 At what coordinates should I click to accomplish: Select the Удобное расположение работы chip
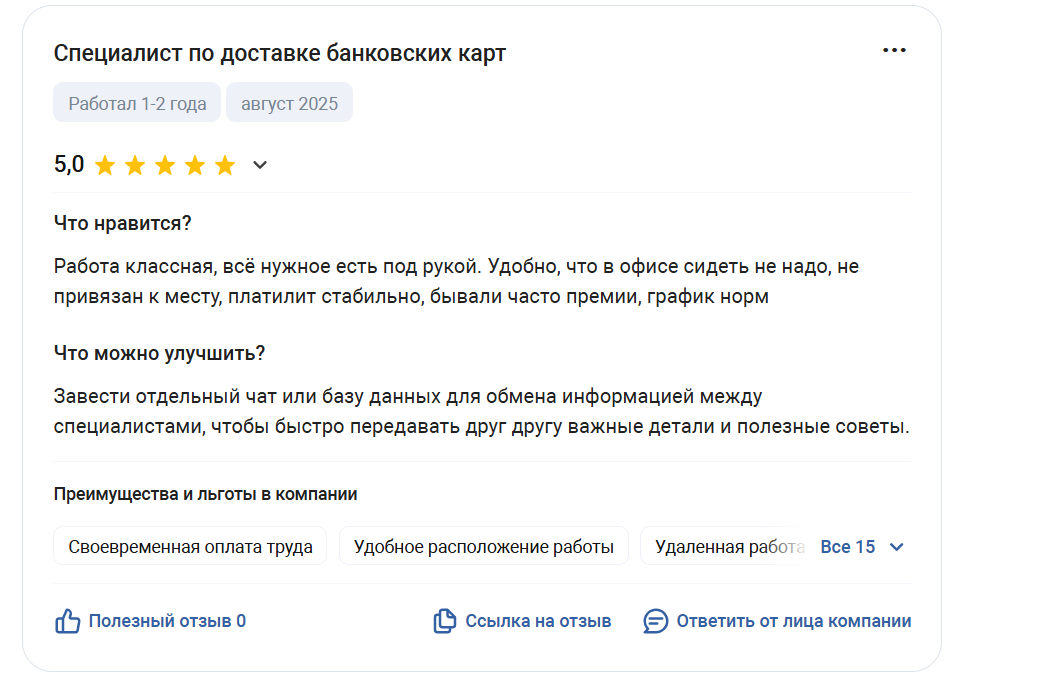click(484, 546)
